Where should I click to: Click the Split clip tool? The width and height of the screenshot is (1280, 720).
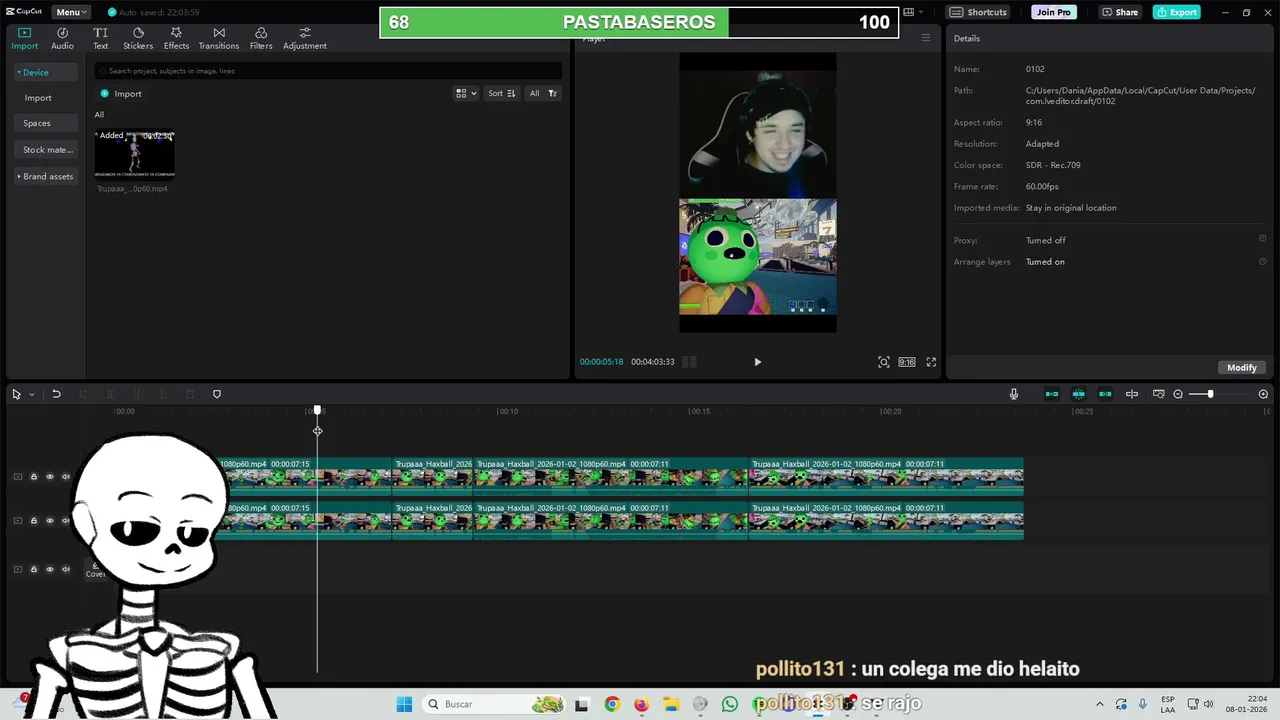(110, 394)
